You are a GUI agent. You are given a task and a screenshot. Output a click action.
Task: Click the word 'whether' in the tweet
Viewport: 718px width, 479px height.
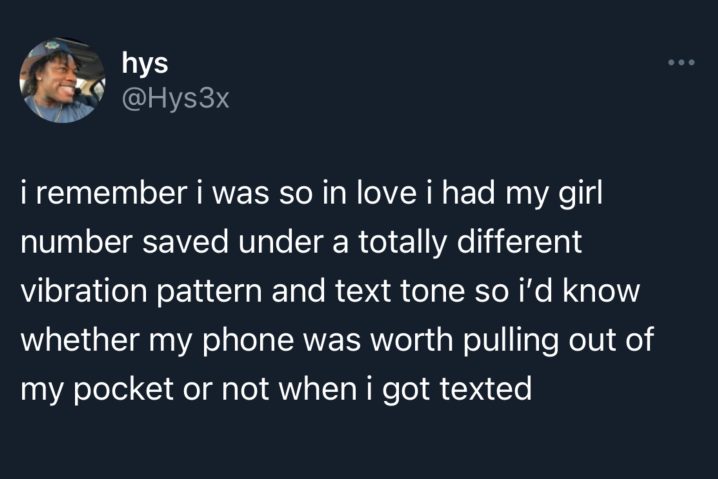80,339
